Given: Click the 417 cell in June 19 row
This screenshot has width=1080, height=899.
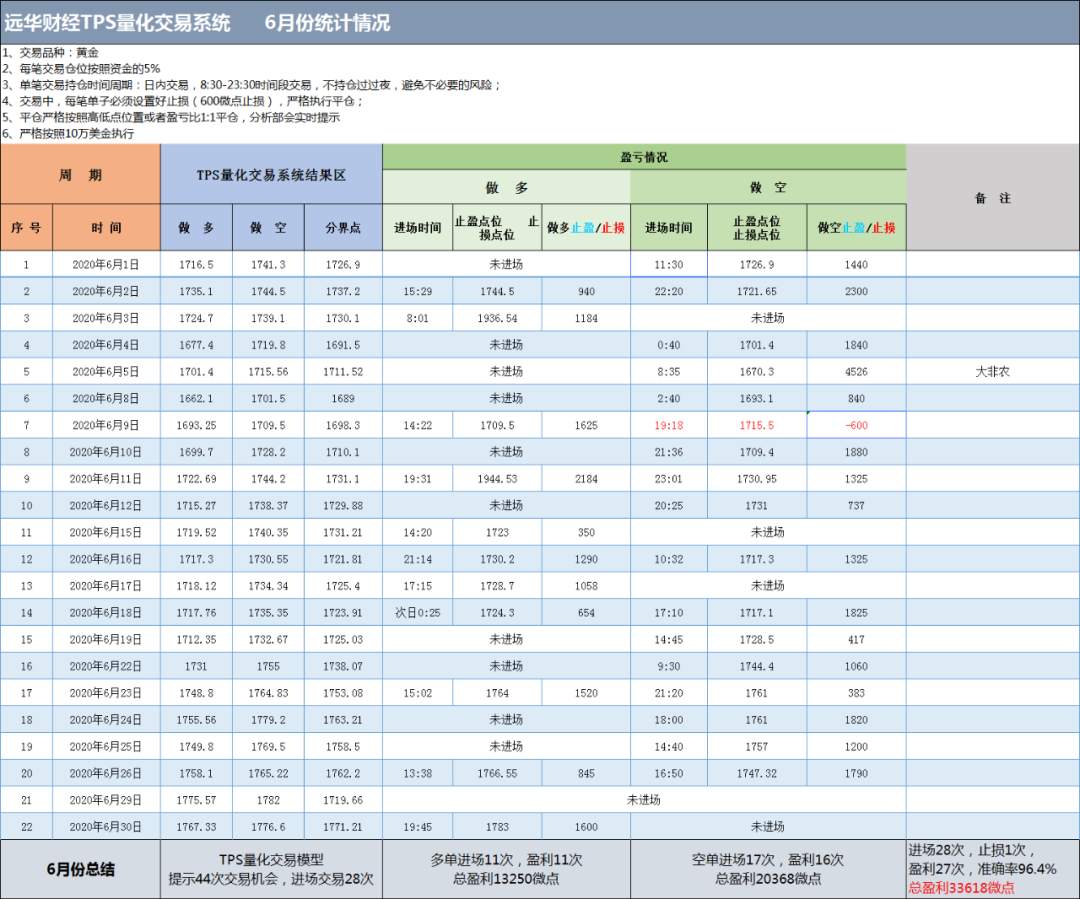Looking at the screenshot, I should [x=856, y=639].
